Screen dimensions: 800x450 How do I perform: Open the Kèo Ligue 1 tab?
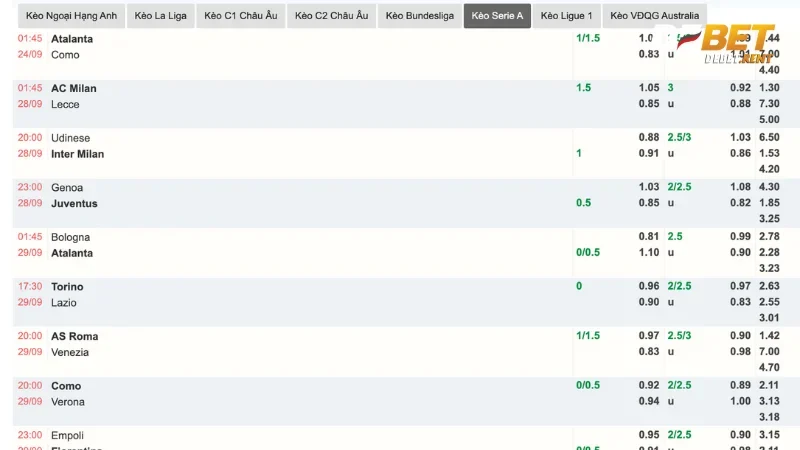[x=567, y=16]
